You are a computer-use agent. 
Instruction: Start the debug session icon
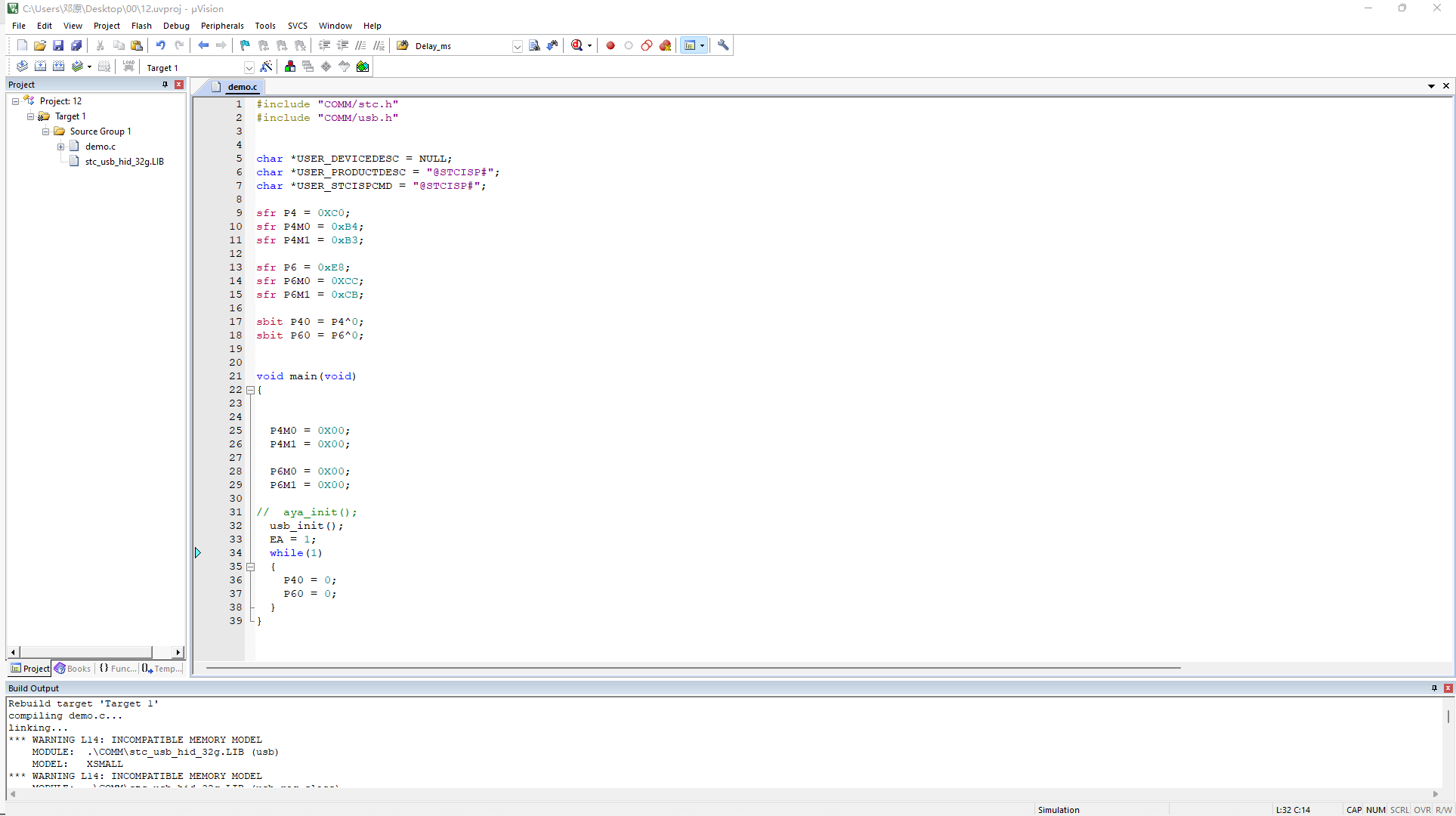(577, 45)
